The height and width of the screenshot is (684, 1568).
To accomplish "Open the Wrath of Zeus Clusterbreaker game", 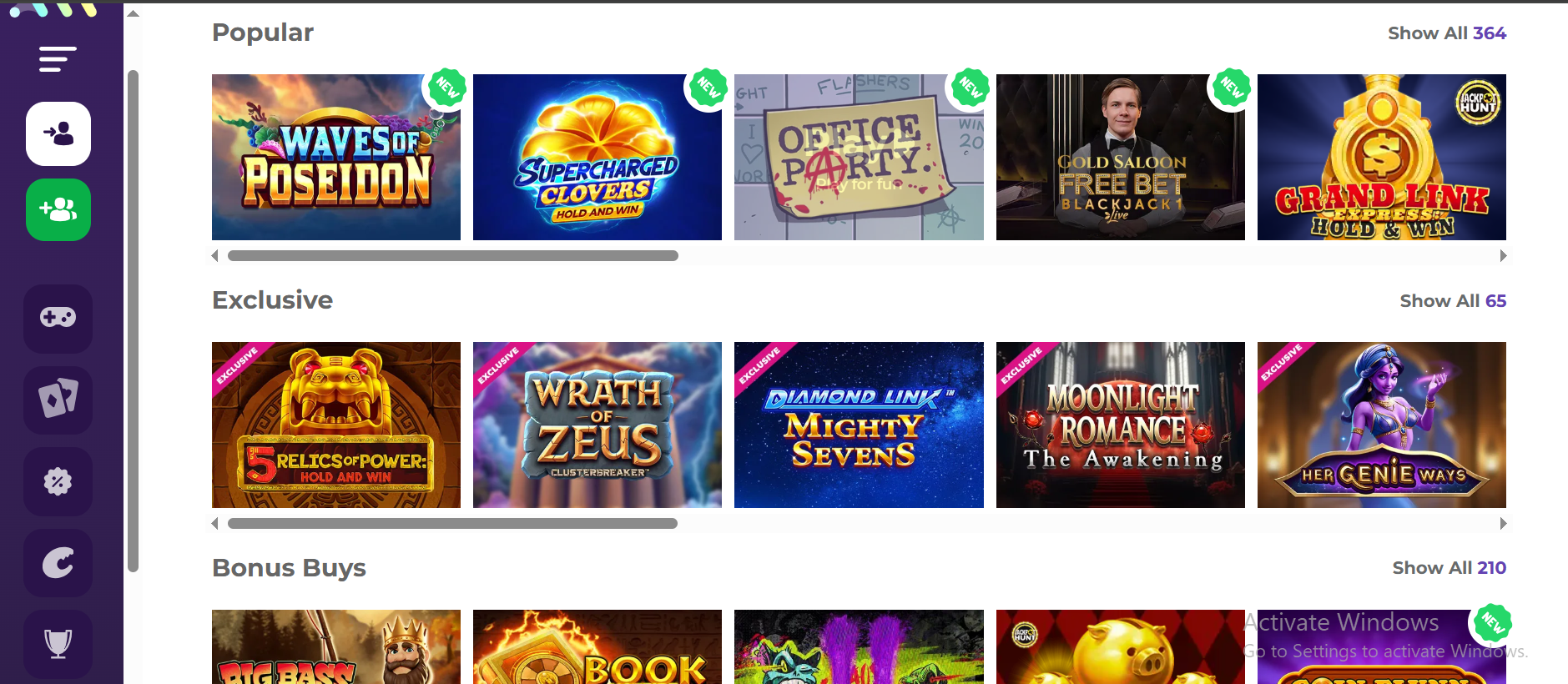I will point(597,425).
